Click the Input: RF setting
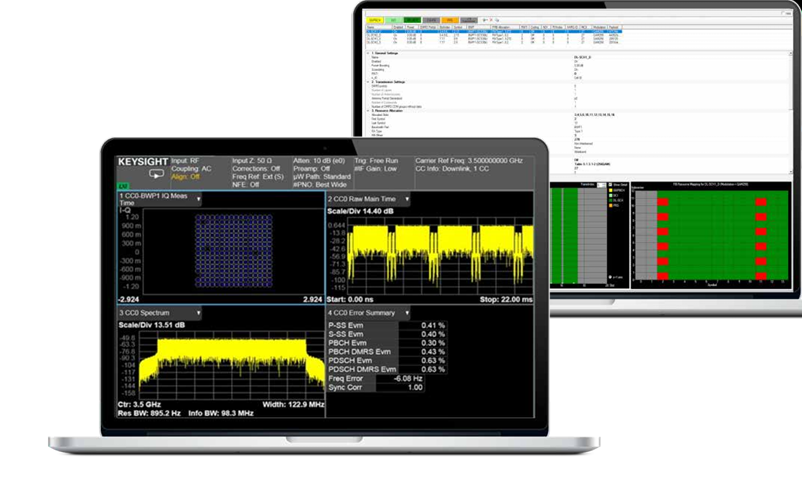Image resolution: width=802 pixels, height=498 pixels. [185, 161]
